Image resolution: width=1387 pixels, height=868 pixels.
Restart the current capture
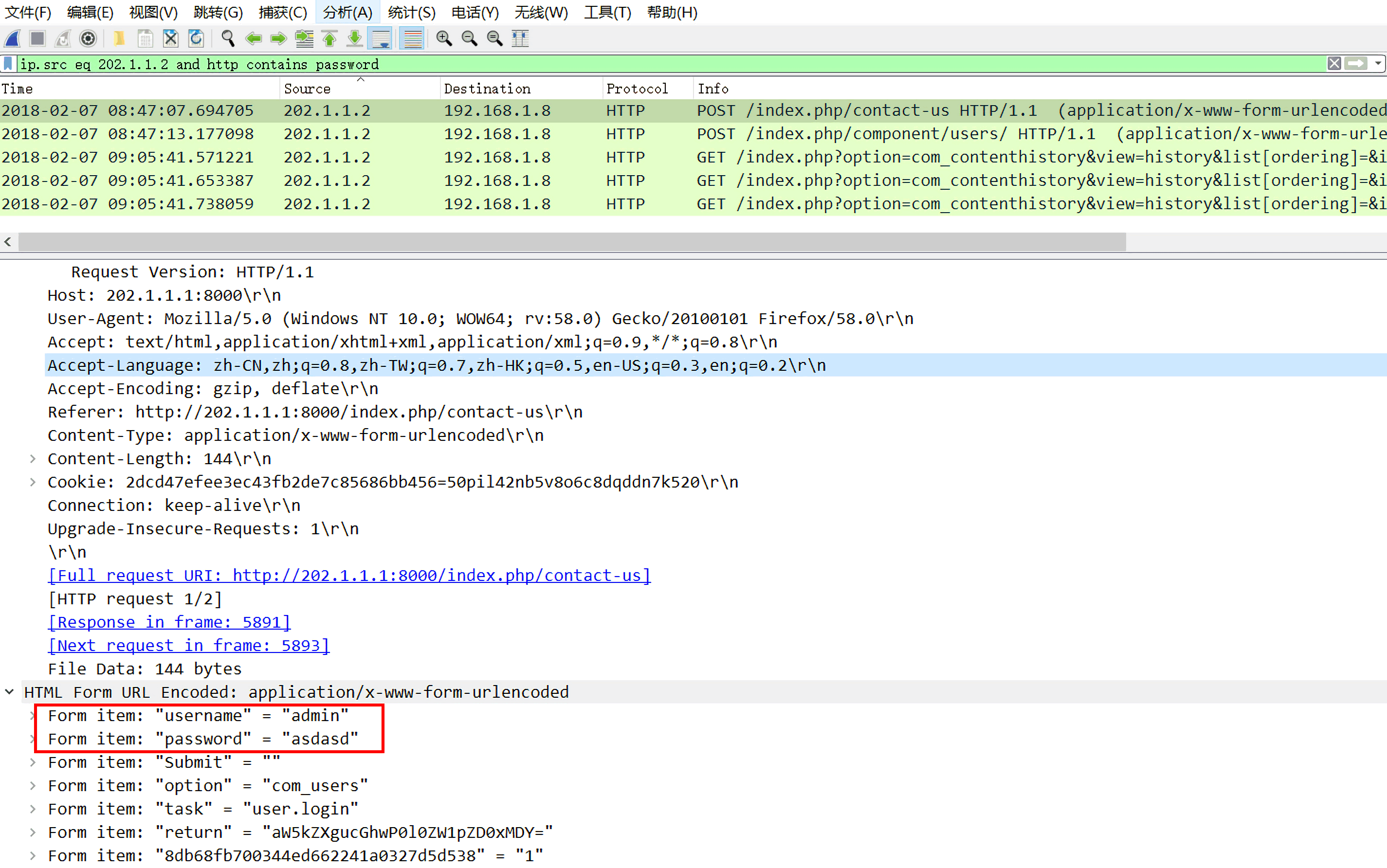(x=63, y=38)
